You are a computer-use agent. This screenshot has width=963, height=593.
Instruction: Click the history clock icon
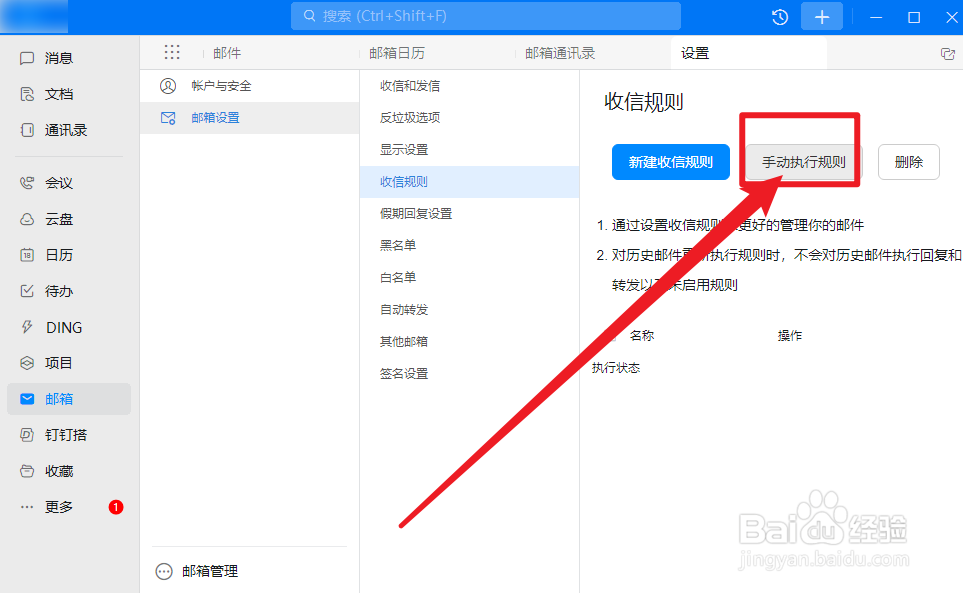[779, 16]
